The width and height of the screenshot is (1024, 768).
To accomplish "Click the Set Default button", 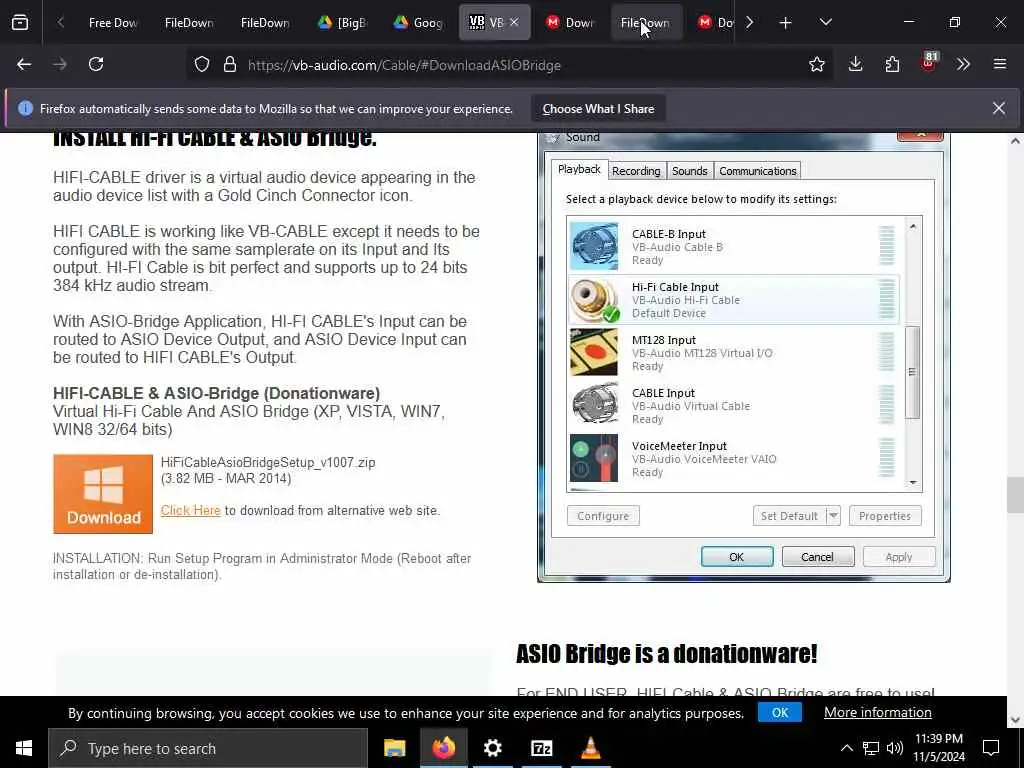I will point(789,516).
